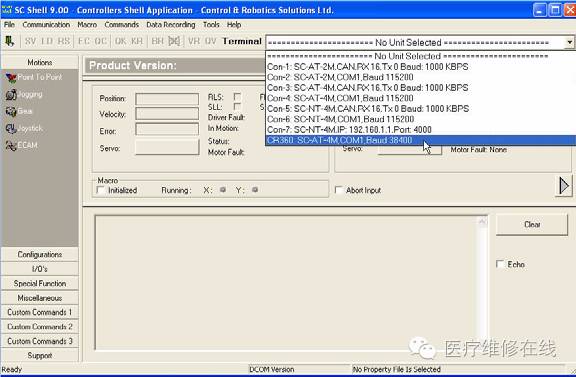Click the right-pointing triangle arrow button
The image size is (576, 377).
point(564,186)
